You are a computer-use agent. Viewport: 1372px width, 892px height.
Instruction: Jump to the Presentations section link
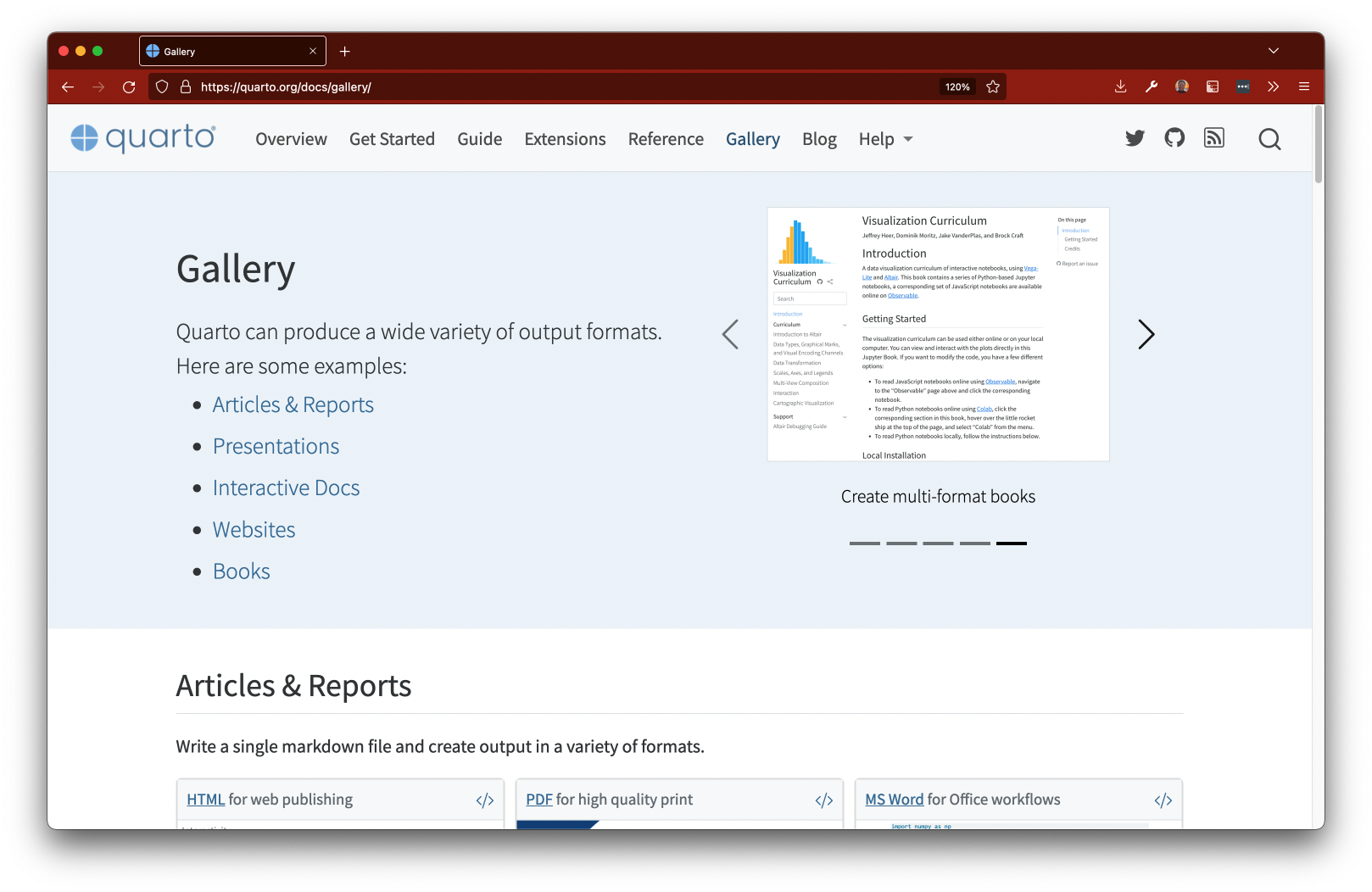[276, 447]
